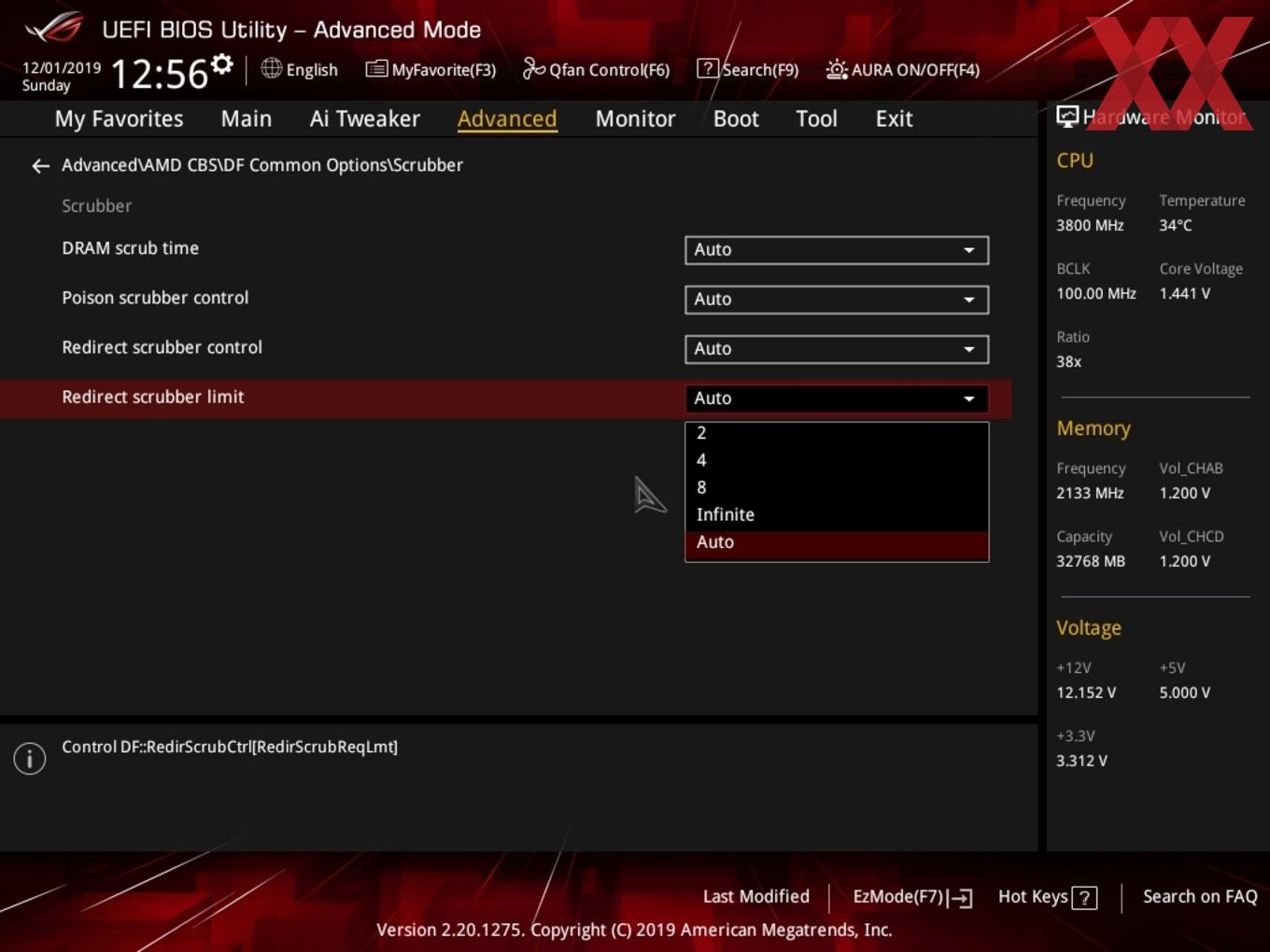Image resolution: width=1270 pixels, height=952 pixels.
Task: Click the +3.3V 3.312 V reading
Action: pos(1082,761)
